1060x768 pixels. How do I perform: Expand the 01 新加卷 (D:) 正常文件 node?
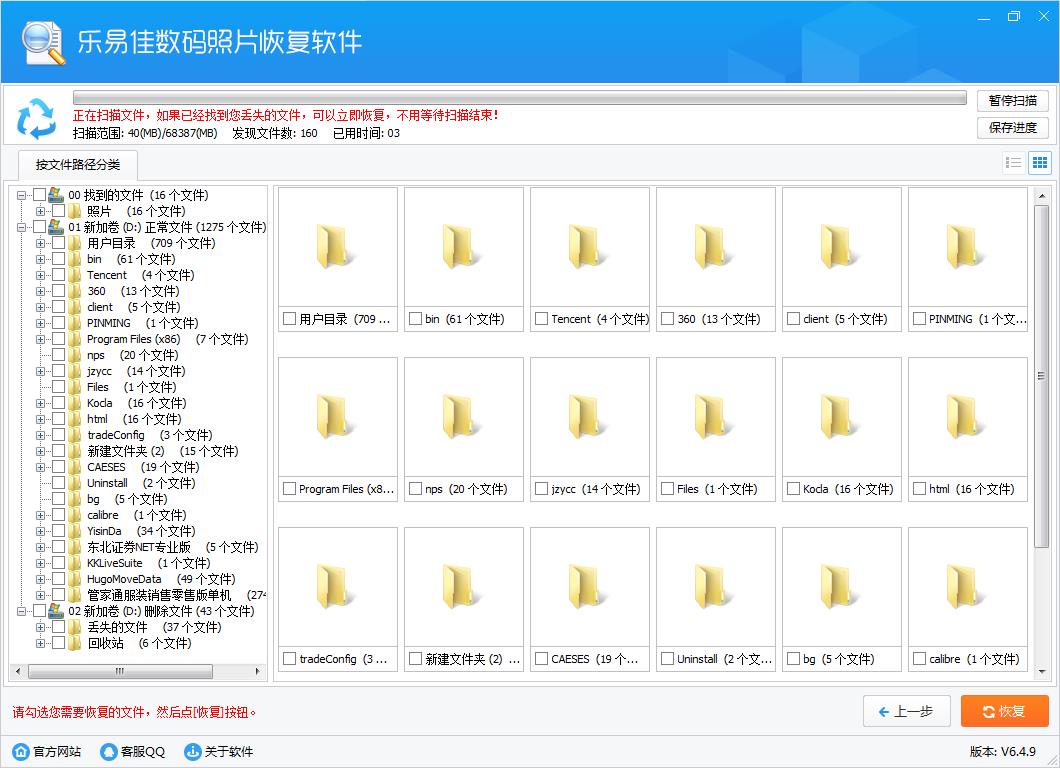click(22, 227)
